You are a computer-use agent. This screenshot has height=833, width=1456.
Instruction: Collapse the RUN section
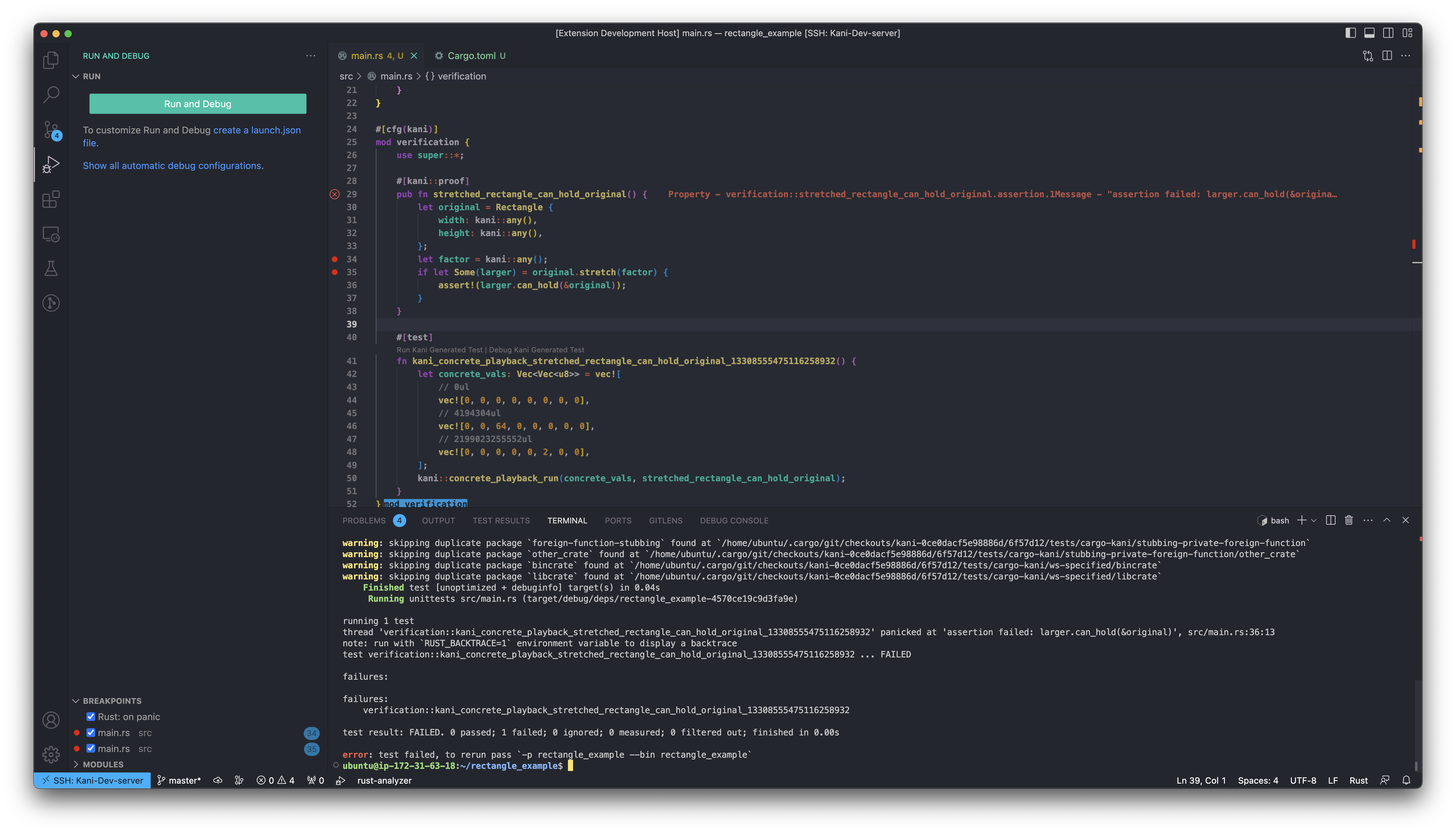pyautogui.click(x=76, y=76)
